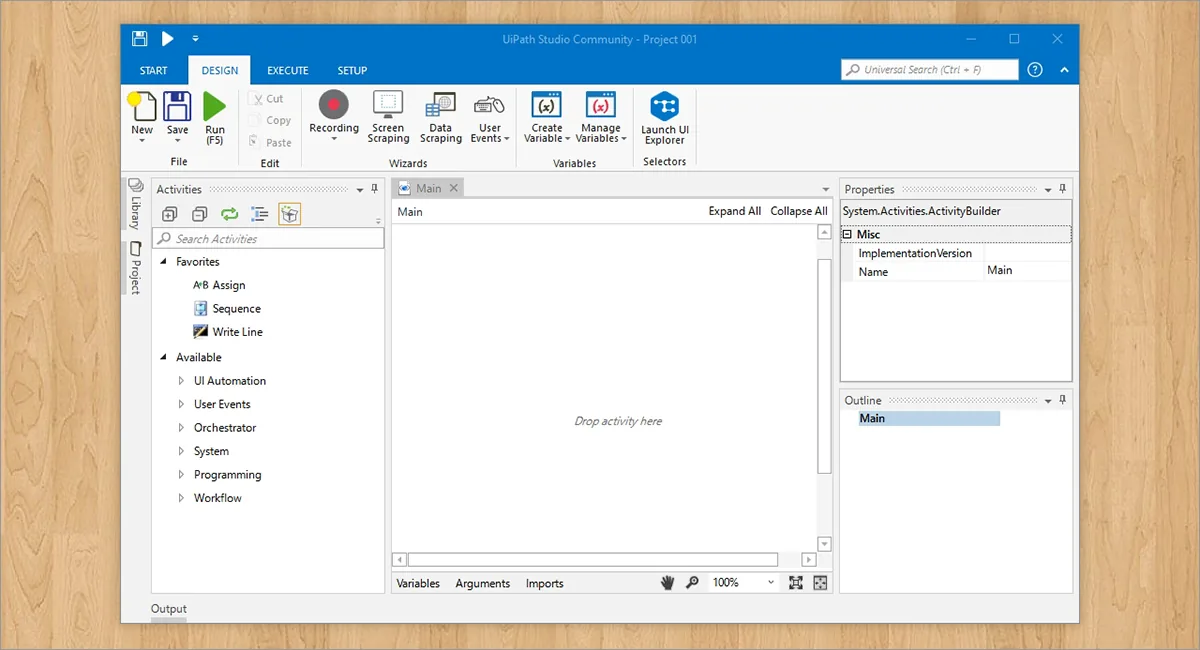1200x650 pixels.
Task: Select the pan hand tool in designer footer
Action: (x=668, y=583)
